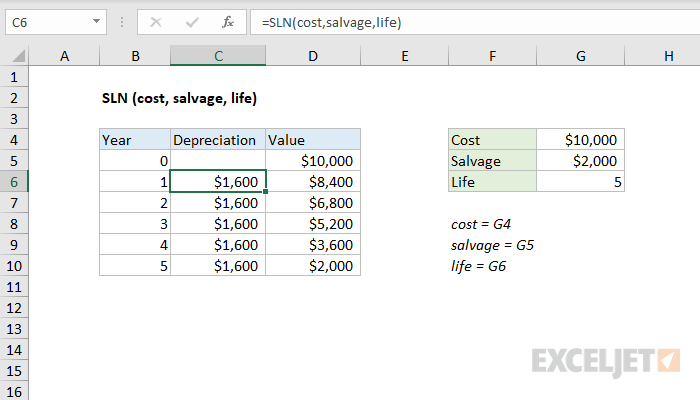Select column H header
This screenshot has width=700, height=400.
click(668, 56)
